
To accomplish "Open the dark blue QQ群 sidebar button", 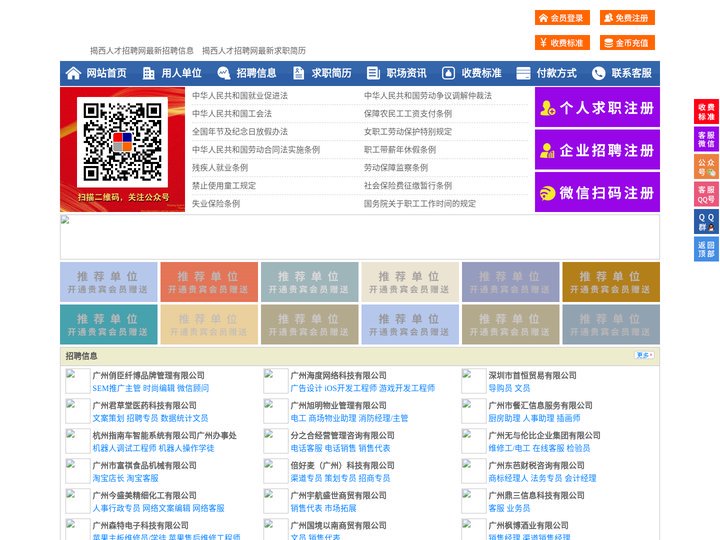I will tap(706, 222).
